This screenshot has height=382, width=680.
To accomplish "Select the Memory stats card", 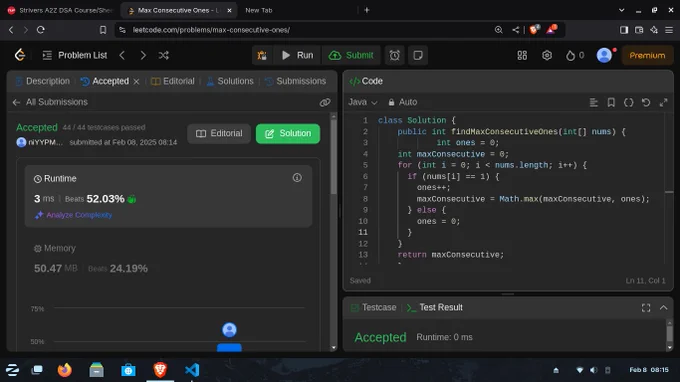I will tap(168, 259).
